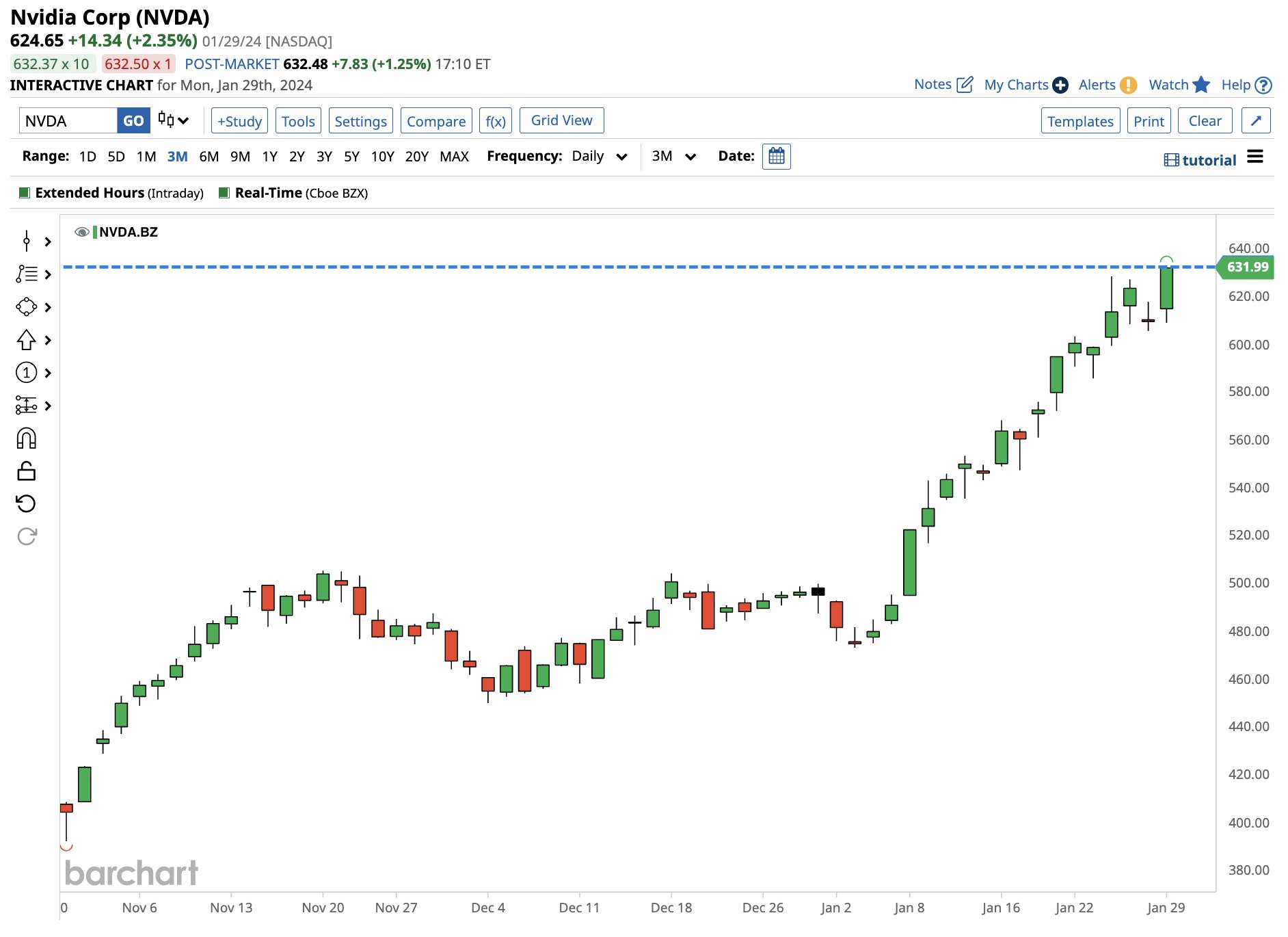
Task: Open the Frequency Daily dropdown
Action: pos(600,157)
